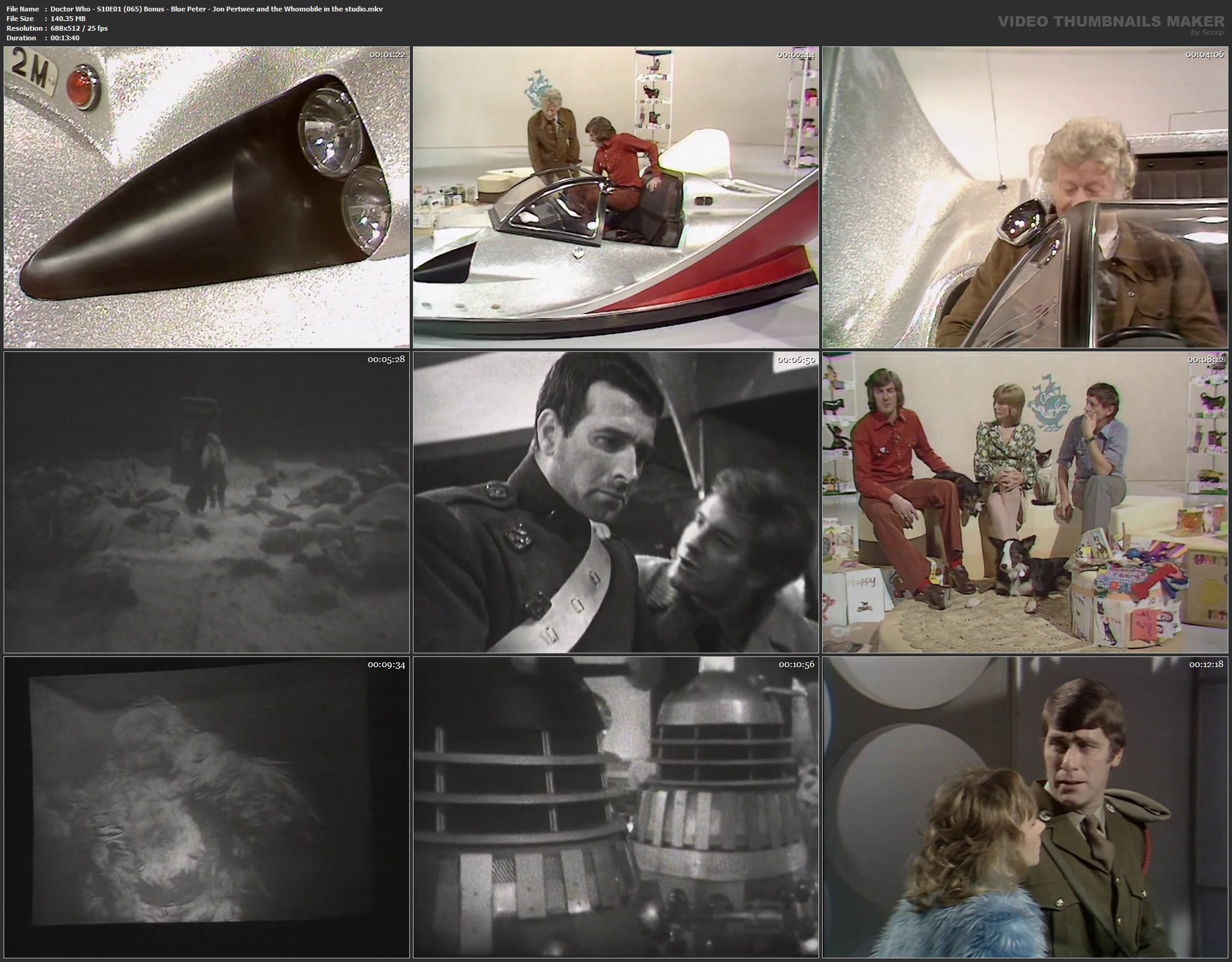Click the Resolution value 688x512 / 25 fps
The image size is (1232, 962).
[x=79, y=28]
